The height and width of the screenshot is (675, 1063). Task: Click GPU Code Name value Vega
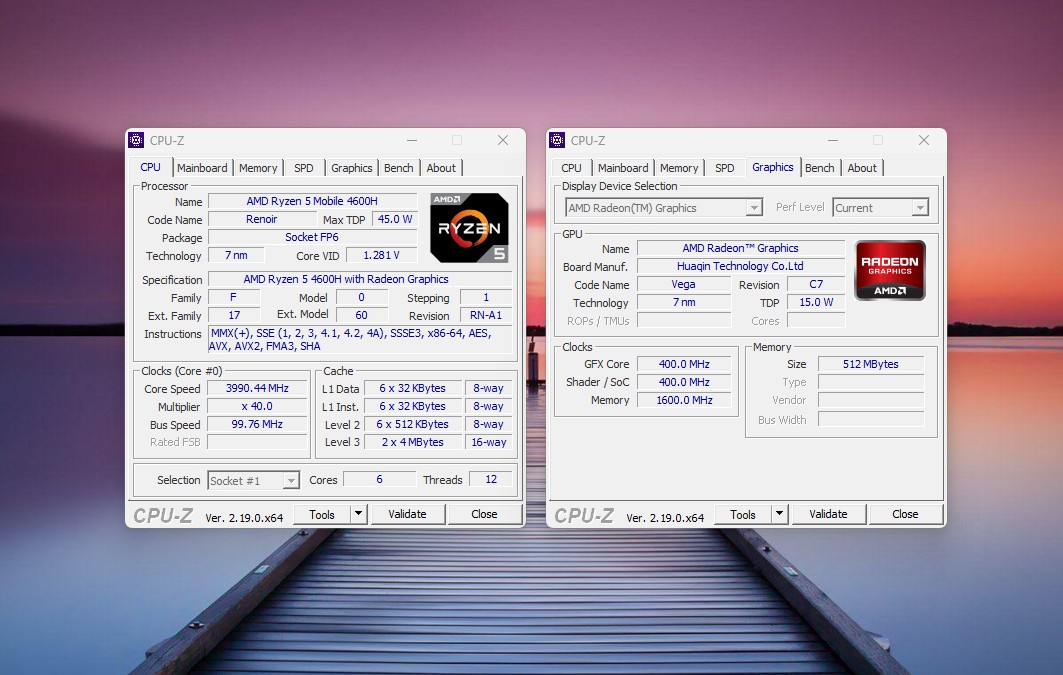tap(683, 285)
